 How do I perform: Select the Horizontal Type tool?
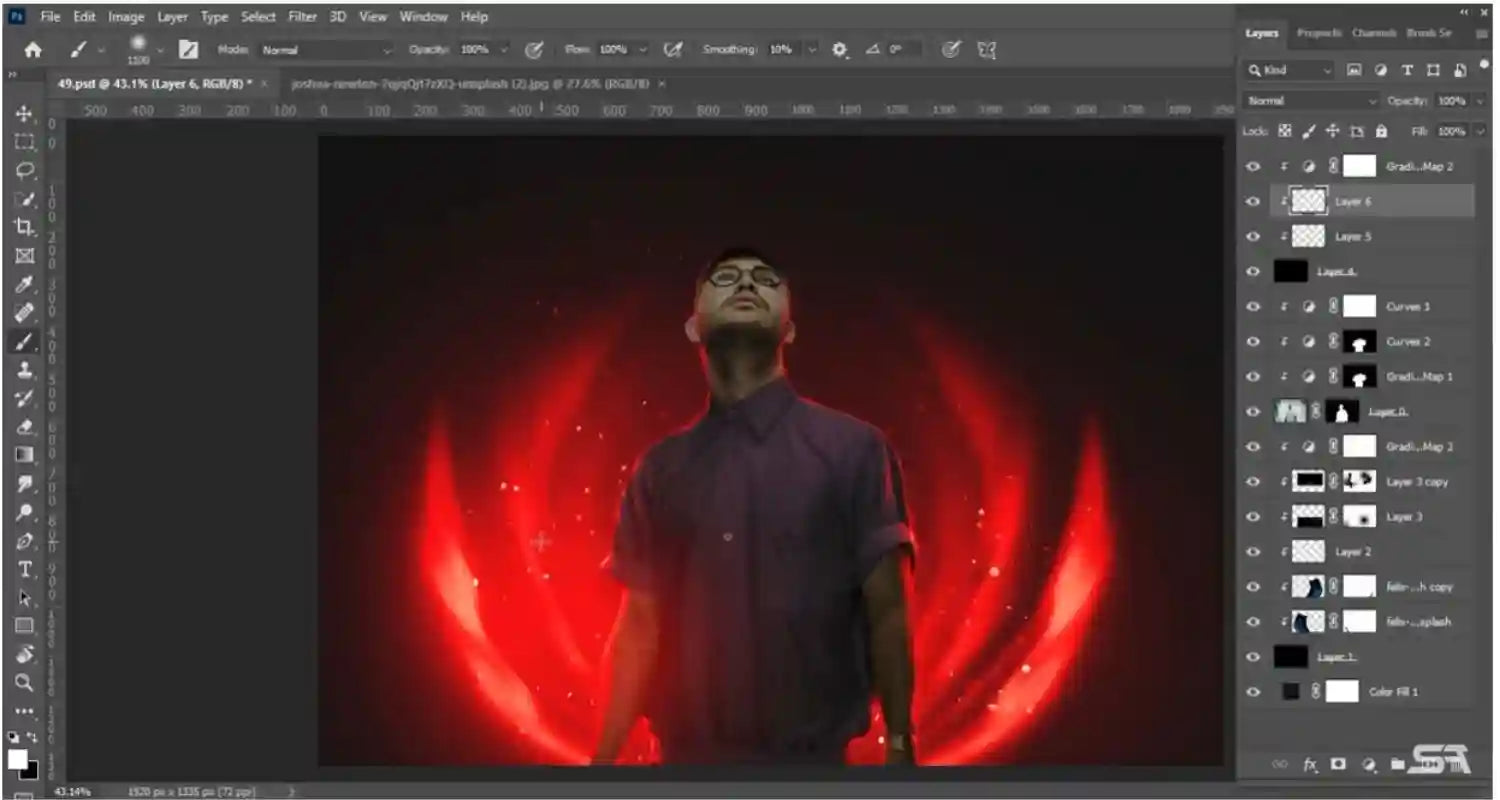click(x=24, y=569)
